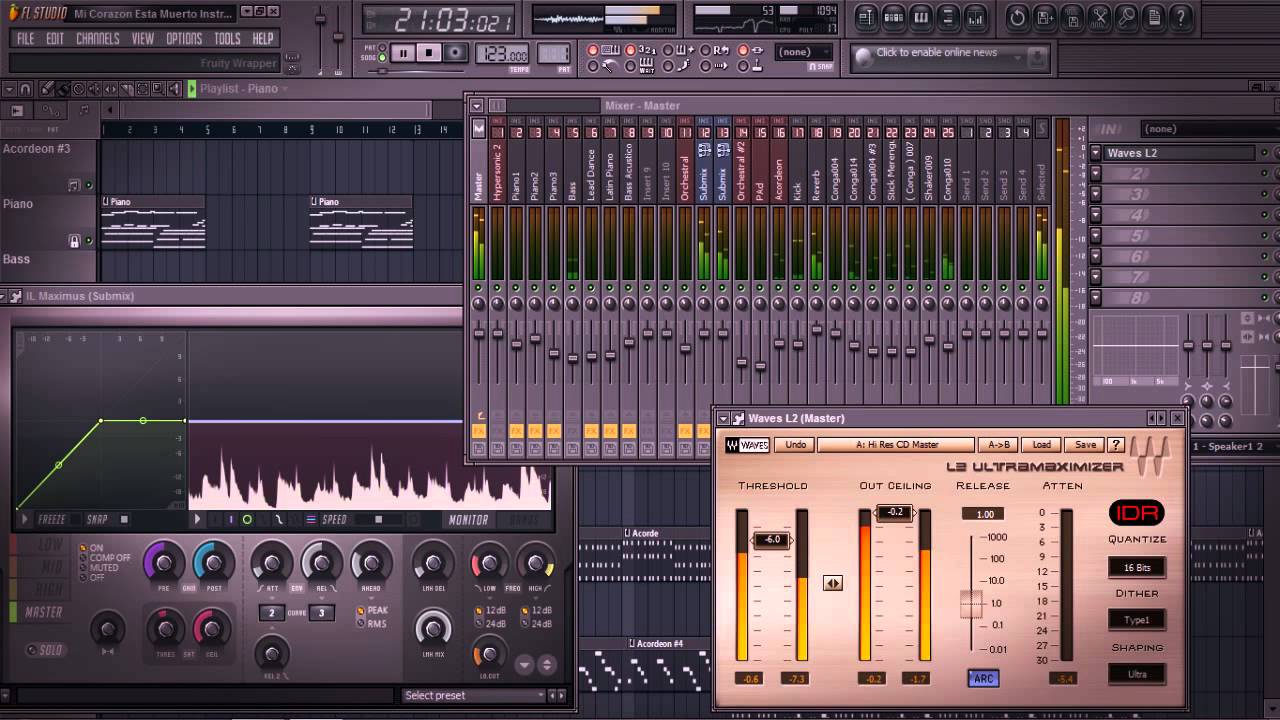Open the Maximus Select preset dropdown

473,695
